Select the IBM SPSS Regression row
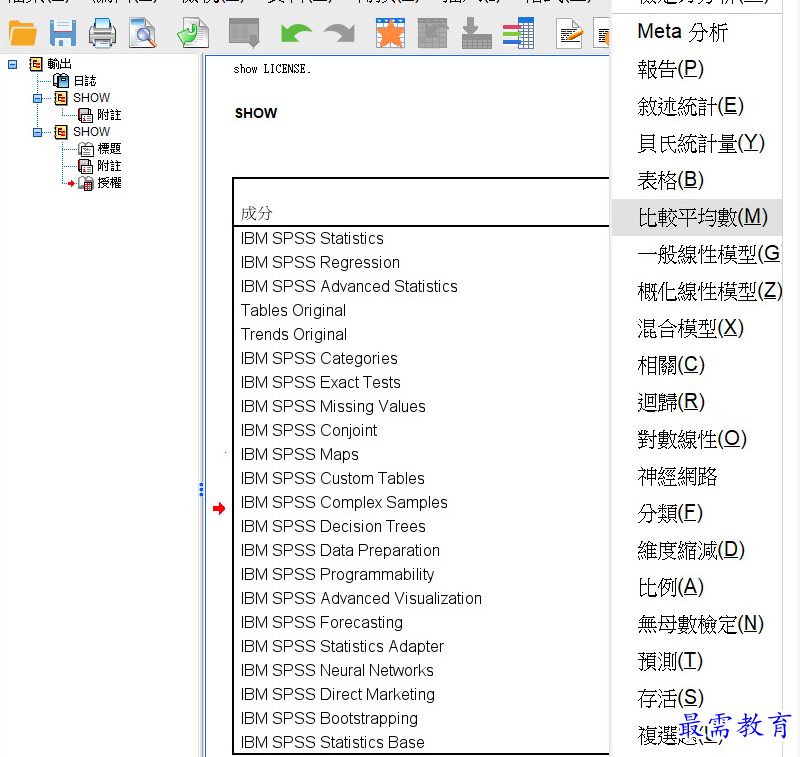800x757 pixels. click(x=320, y=262)
